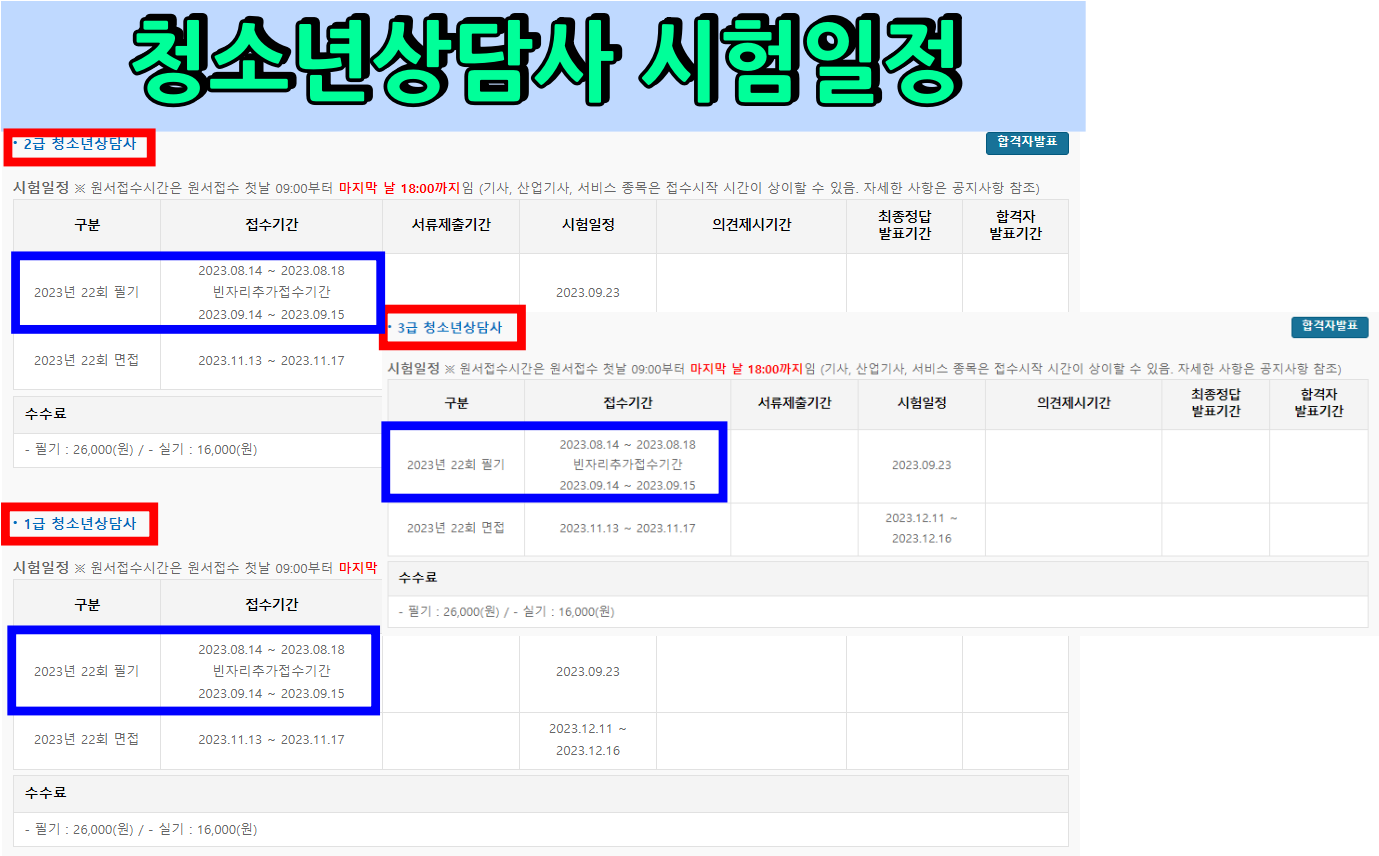
Task: Click 2023.11.13 ~ 2023.11.17 in the 1급 table
Action: point(272,739)
